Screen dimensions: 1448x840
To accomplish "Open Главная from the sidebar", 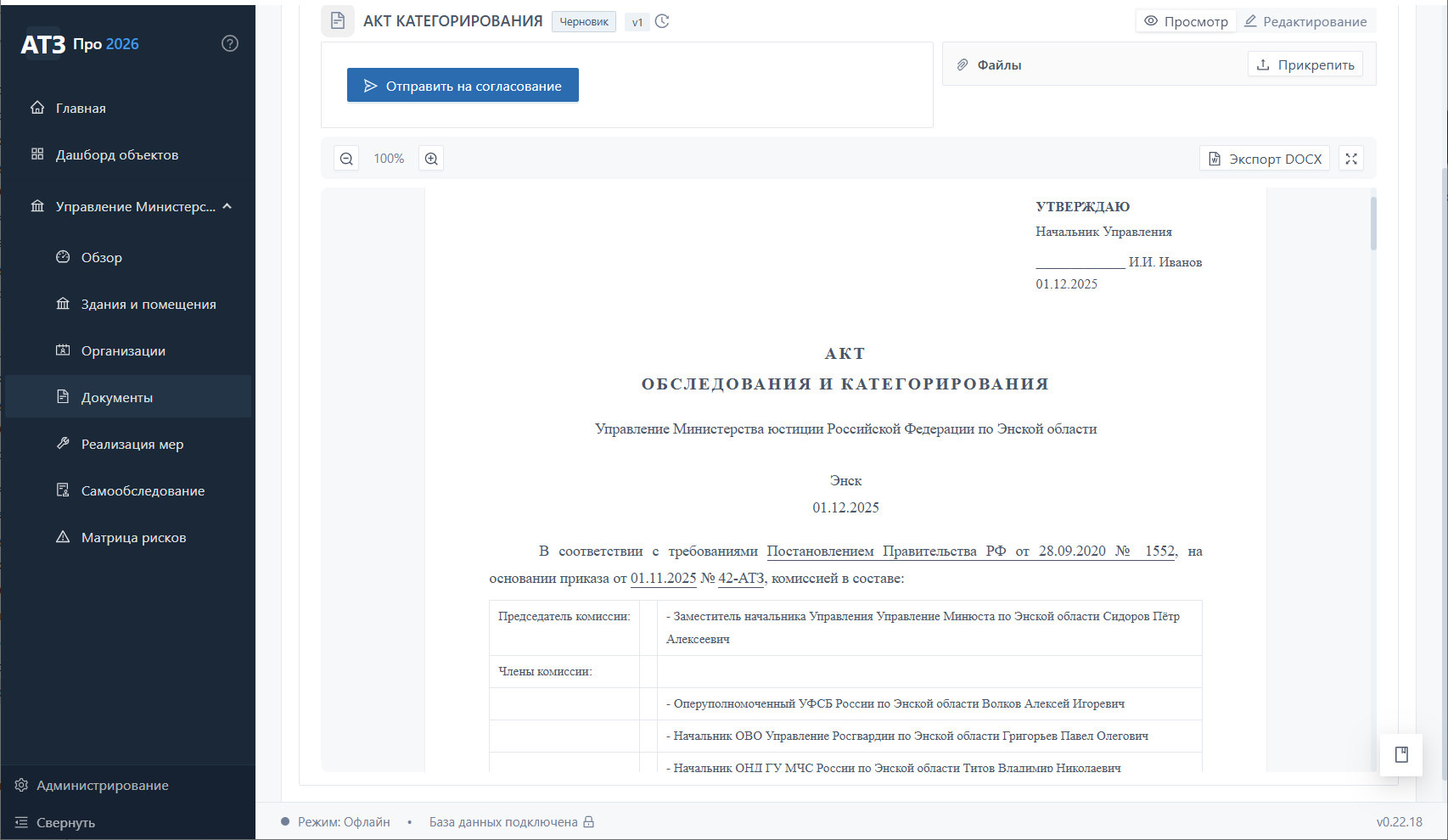I will (x=128, y=108).
